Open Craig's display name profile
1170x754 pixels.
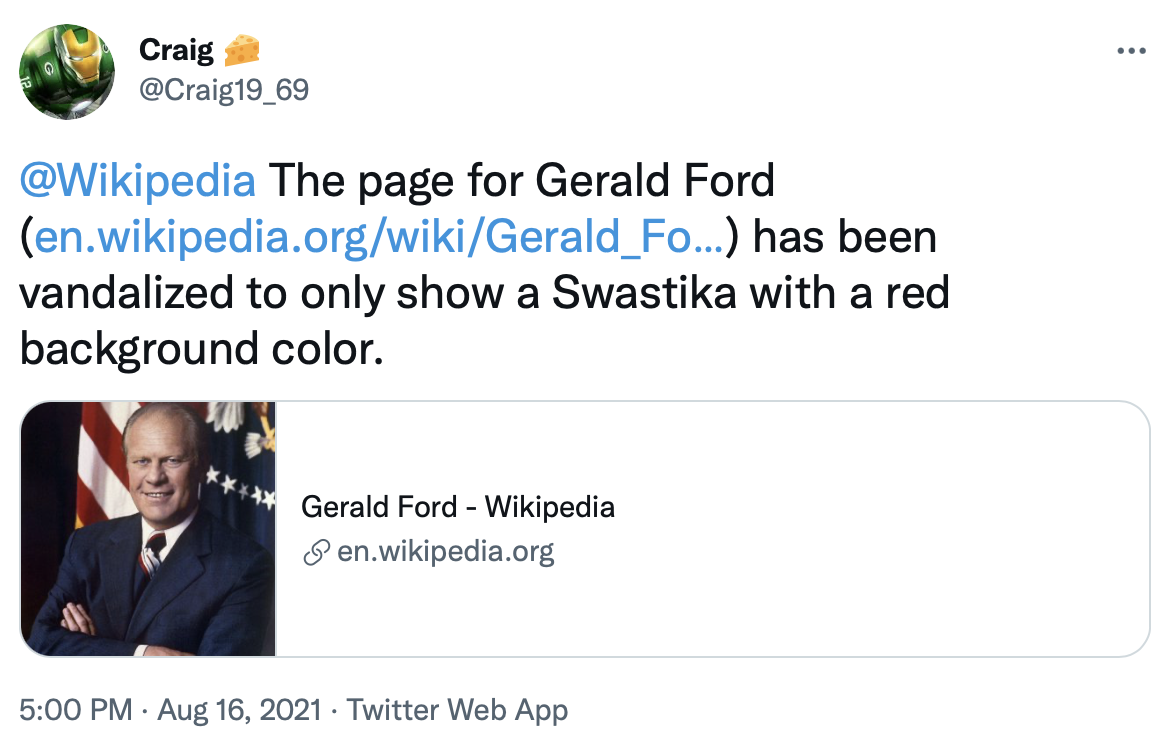pyautogui.click(x=176, y=50)
